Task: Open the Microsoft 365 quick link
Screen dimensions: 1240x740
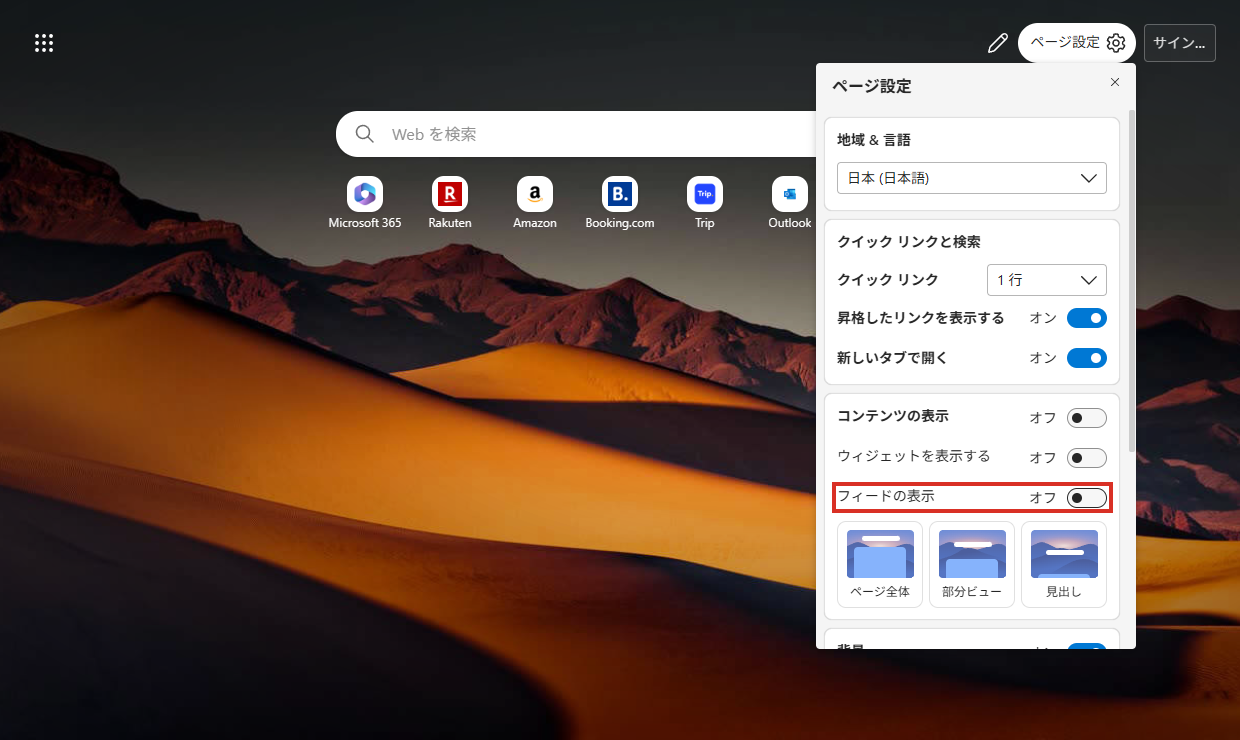Action: (365, 204)
